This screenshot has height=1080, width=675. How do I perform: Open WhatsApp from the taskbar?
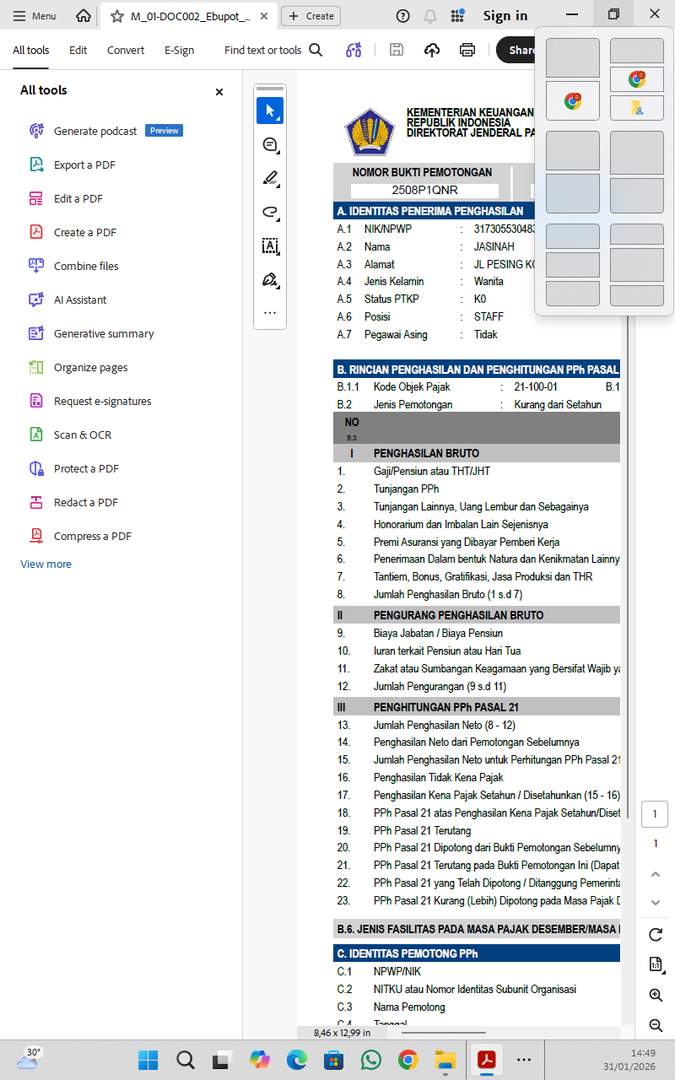click(x=371, y=1060)
